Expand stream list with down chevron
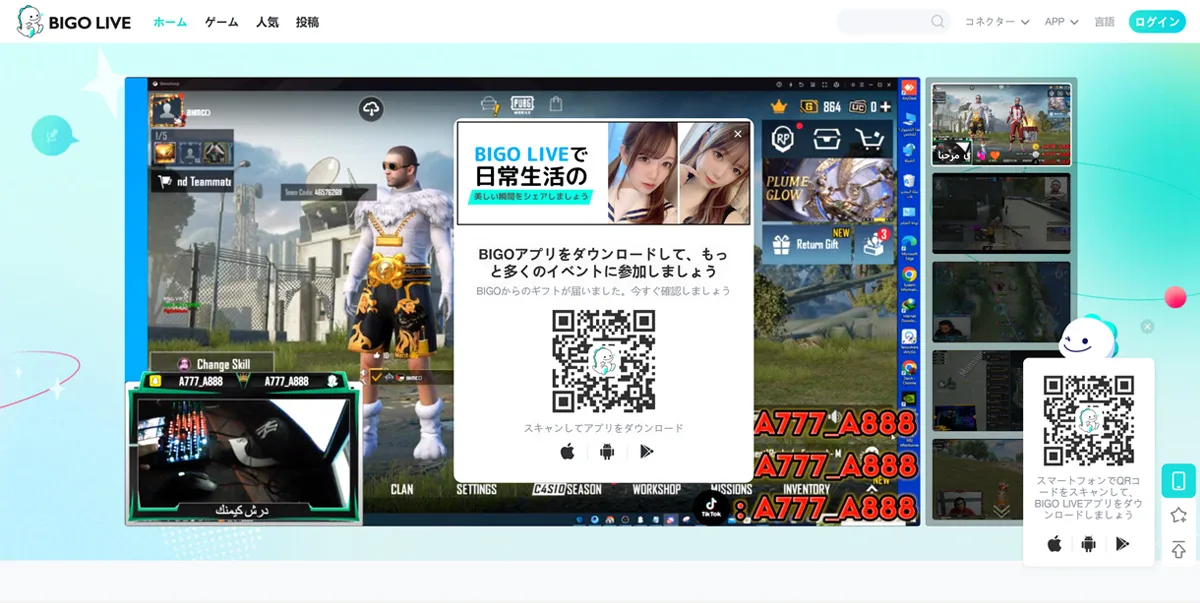Image resolution: width=1200 pixels, height=603 pixels. [1001, 509]
